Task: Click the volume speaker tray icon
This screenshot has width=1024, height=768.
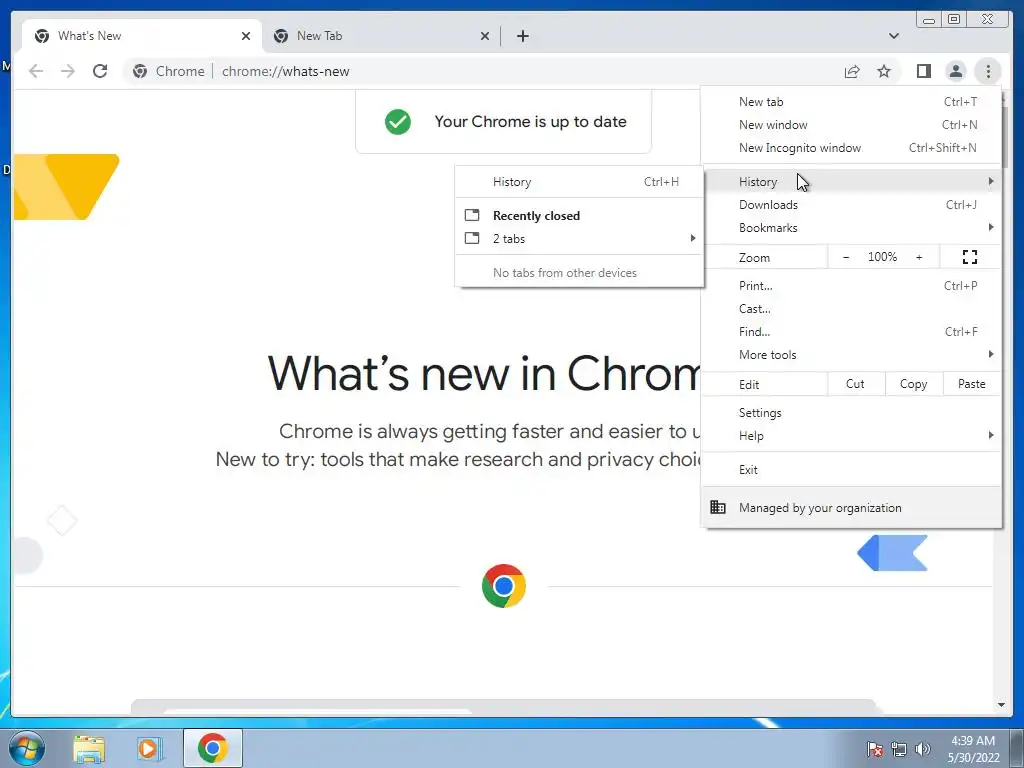Action: tap(923, 749)
